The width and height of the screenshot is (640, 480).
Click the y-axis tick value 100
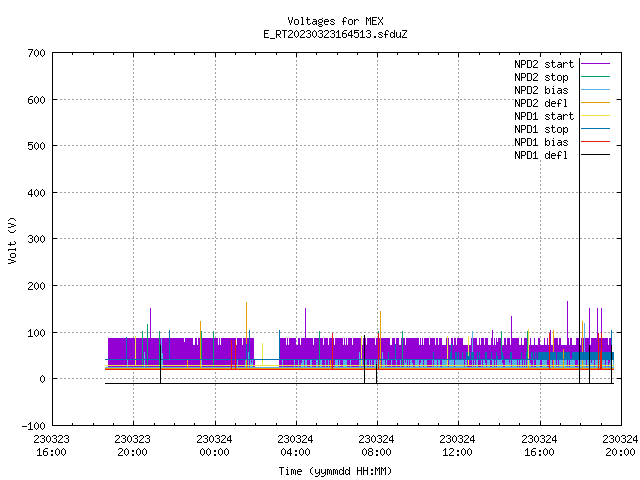tap(36, 333)
